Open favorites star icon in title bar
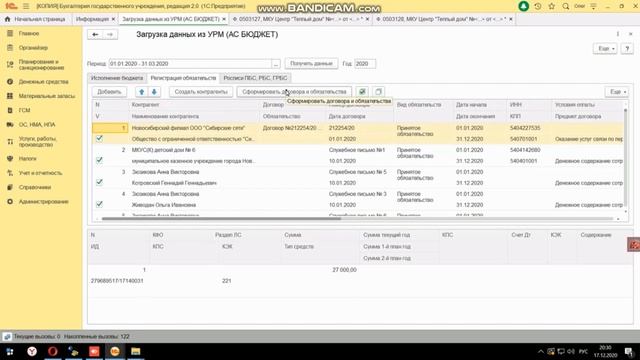 [x=551, y=6]
